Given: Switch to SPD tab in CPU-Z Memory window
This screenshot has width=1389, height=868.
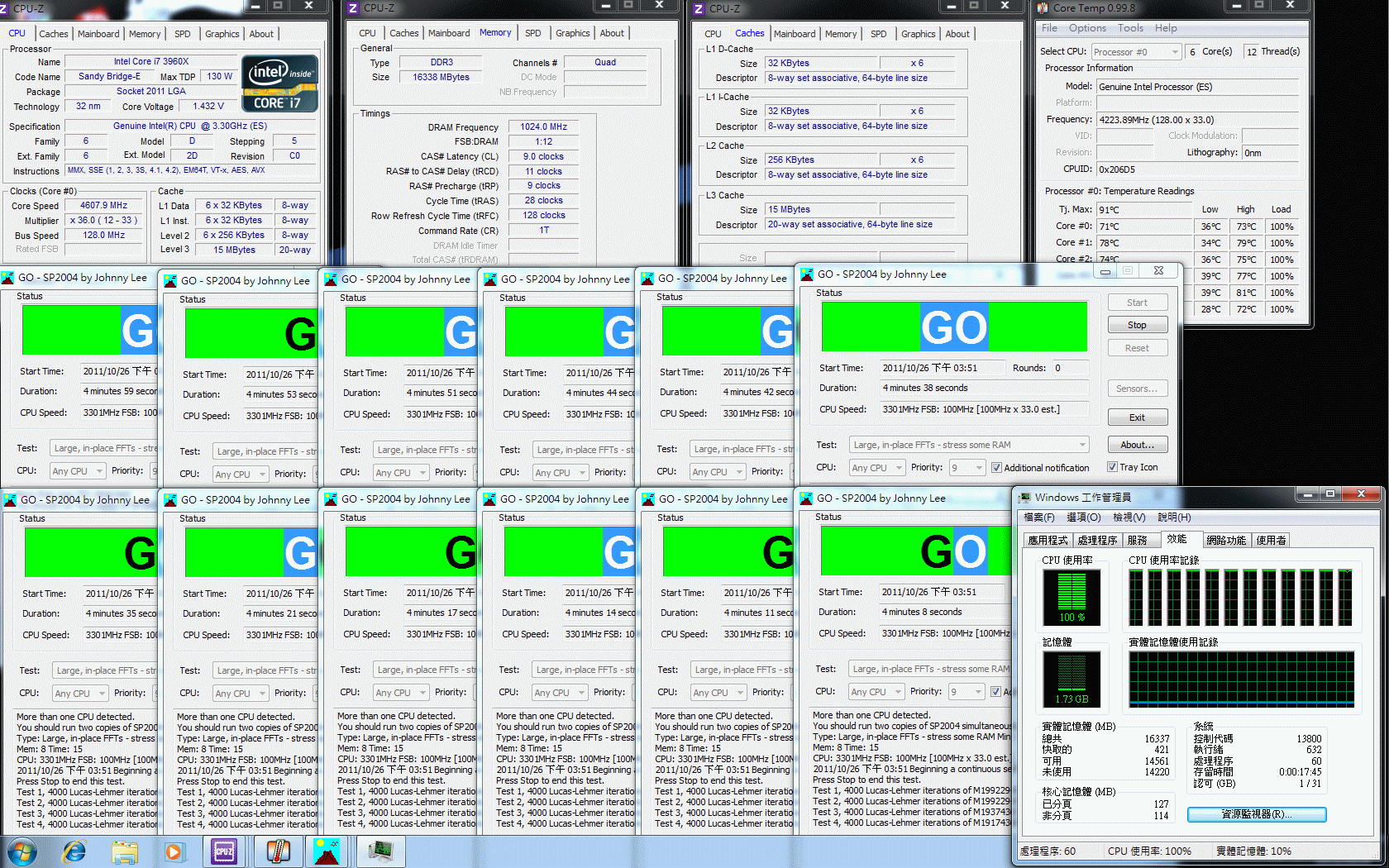Looking at the screenshot, I should 533,33.
